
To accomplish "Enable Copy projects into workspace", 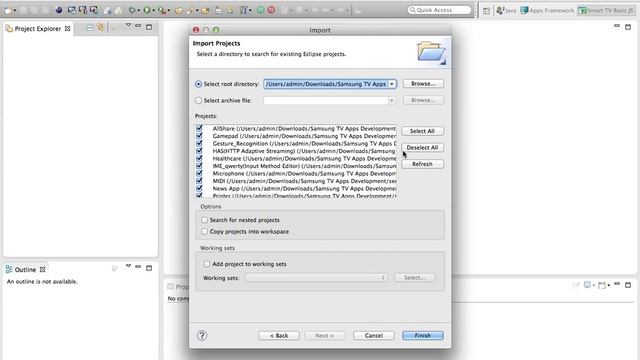I will [x=204, y=231].
